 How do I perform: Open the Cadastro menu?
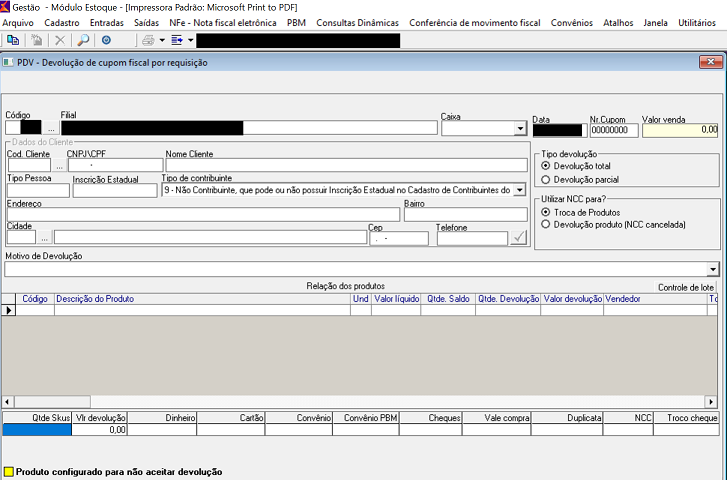62,22
